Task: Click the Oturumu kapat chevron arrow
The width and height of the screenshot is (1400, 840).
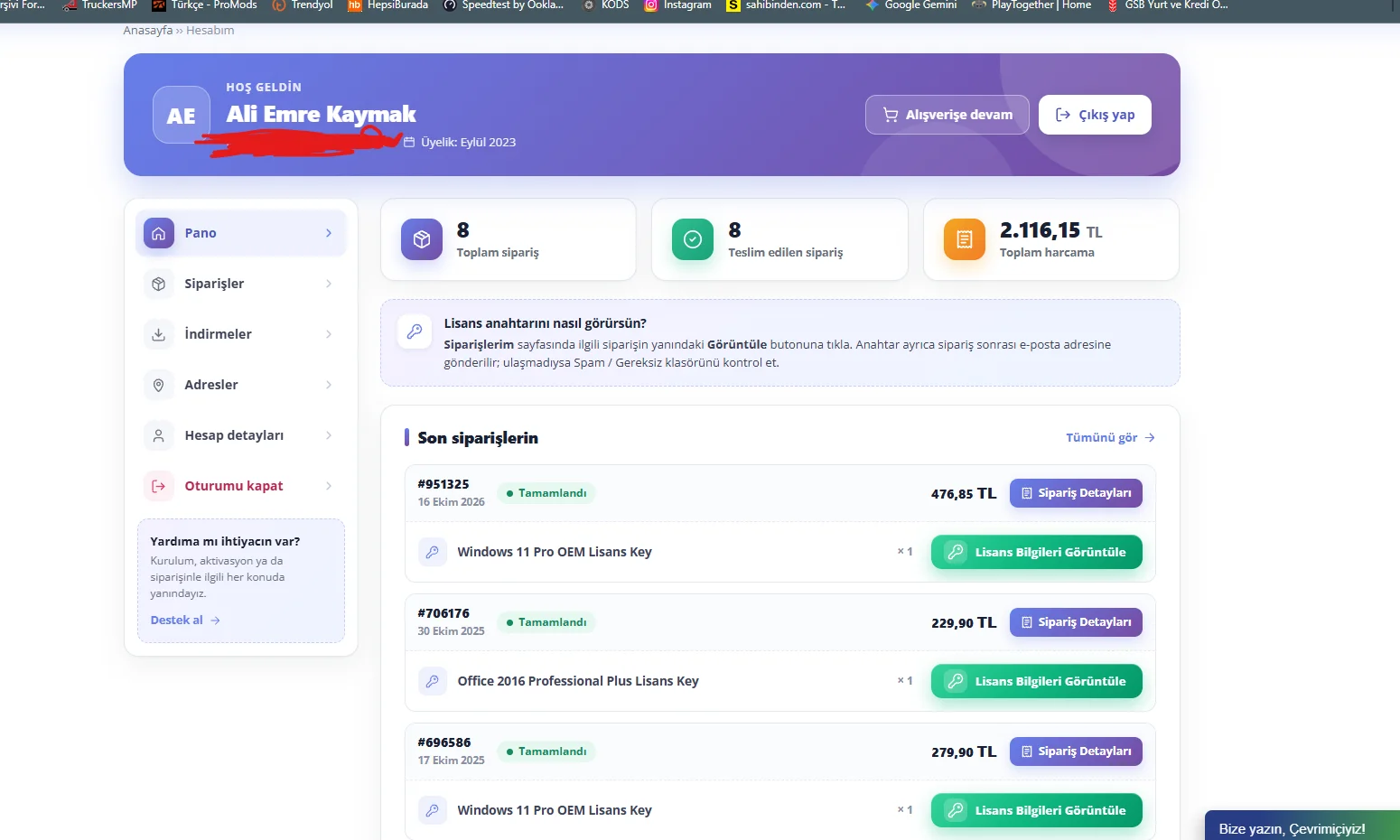Action: (x=329, y=486)
